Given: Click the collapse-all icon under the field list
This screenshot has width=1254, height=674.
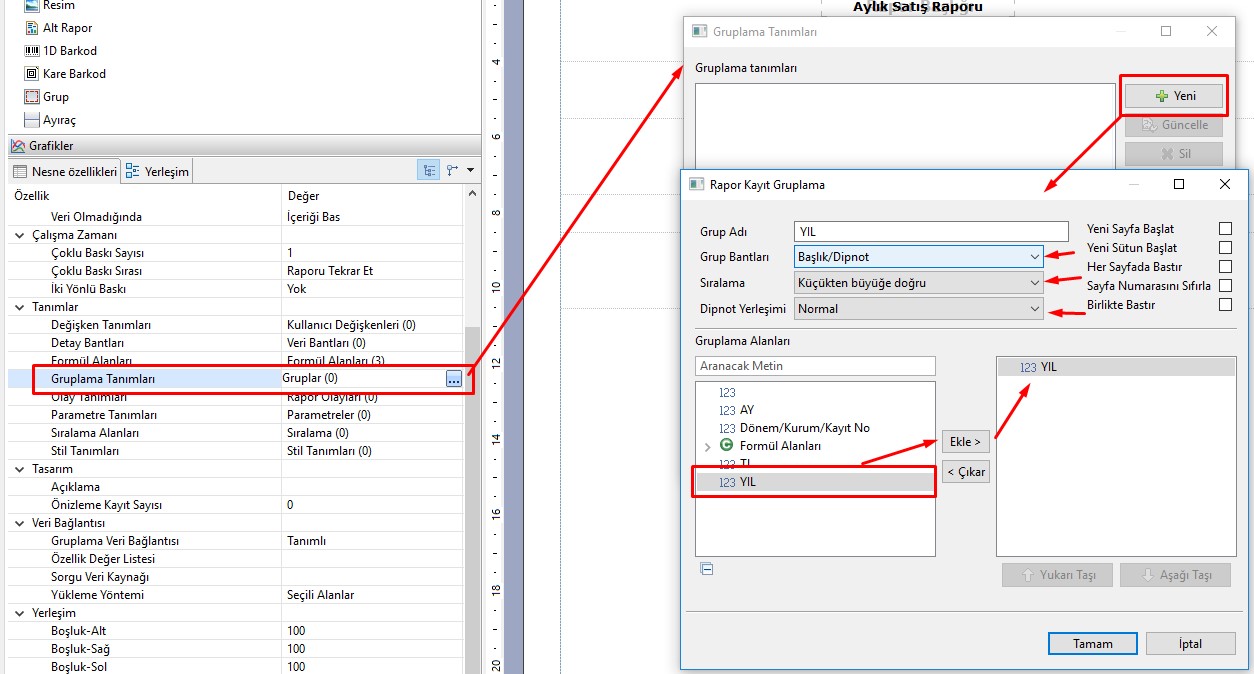Looking at the screenshot, I should point(707,569).
